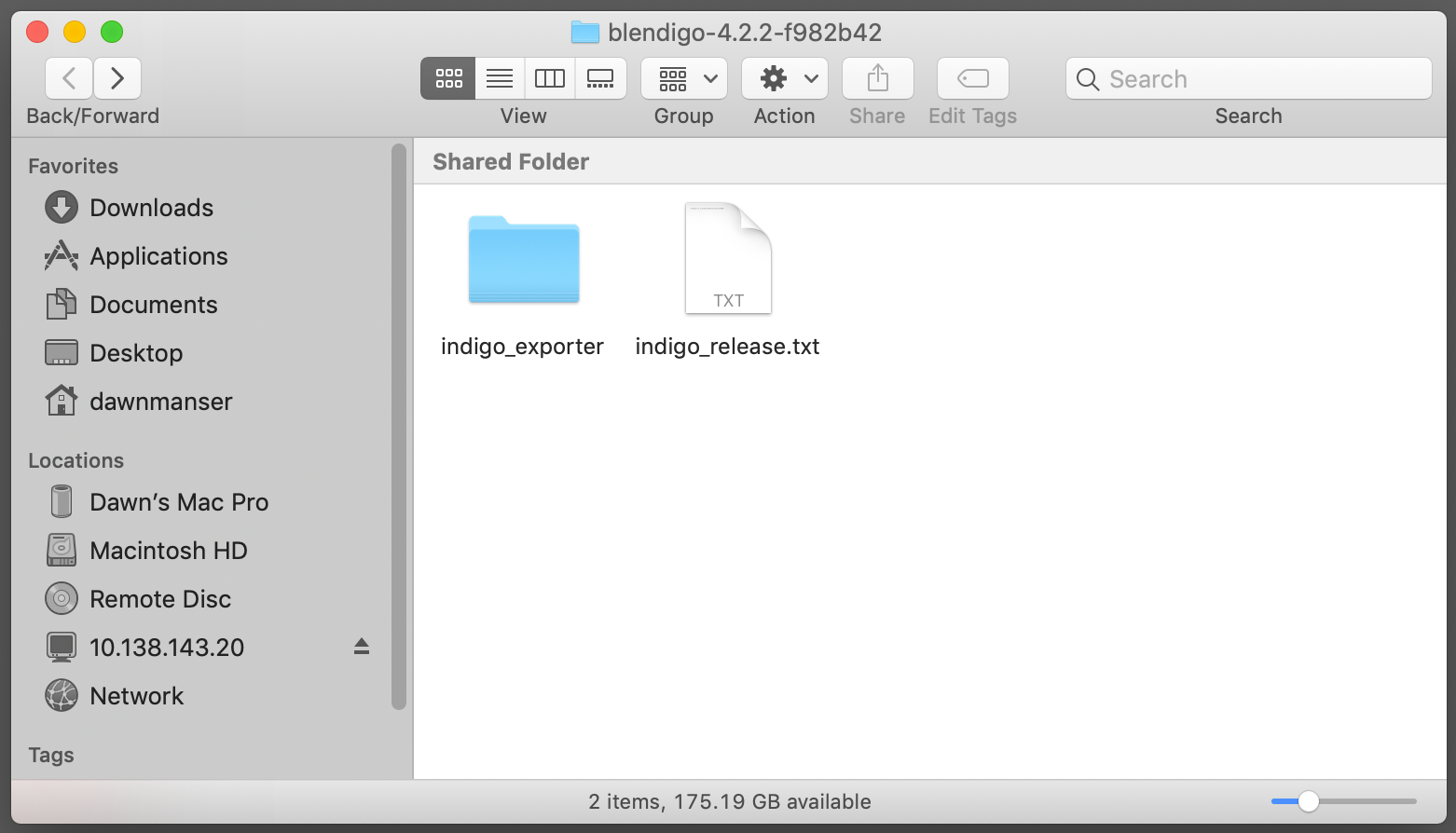Go back with the Back arrow
Viewport: 1456px width, 833px height.
pyautogui.click(x=69, y=78)
